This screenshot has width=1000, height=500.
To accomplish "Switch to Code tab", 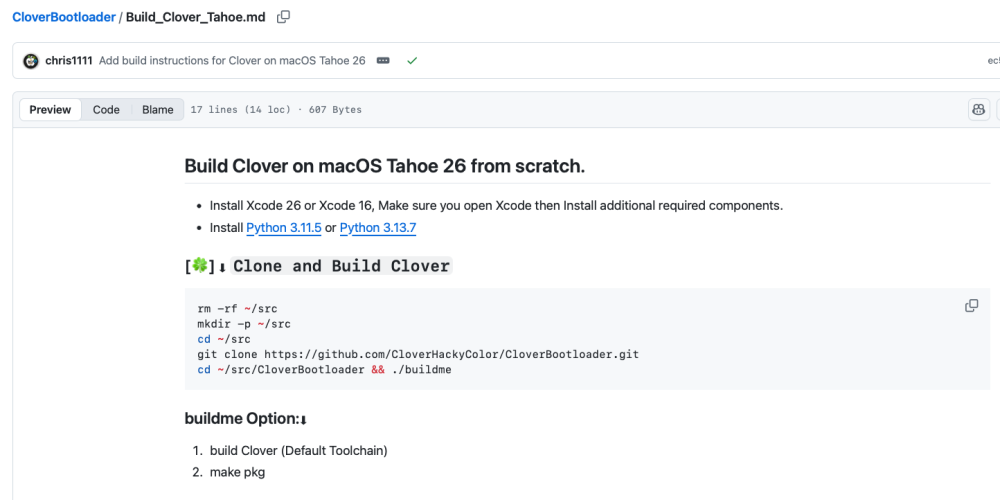I will 106,110.
